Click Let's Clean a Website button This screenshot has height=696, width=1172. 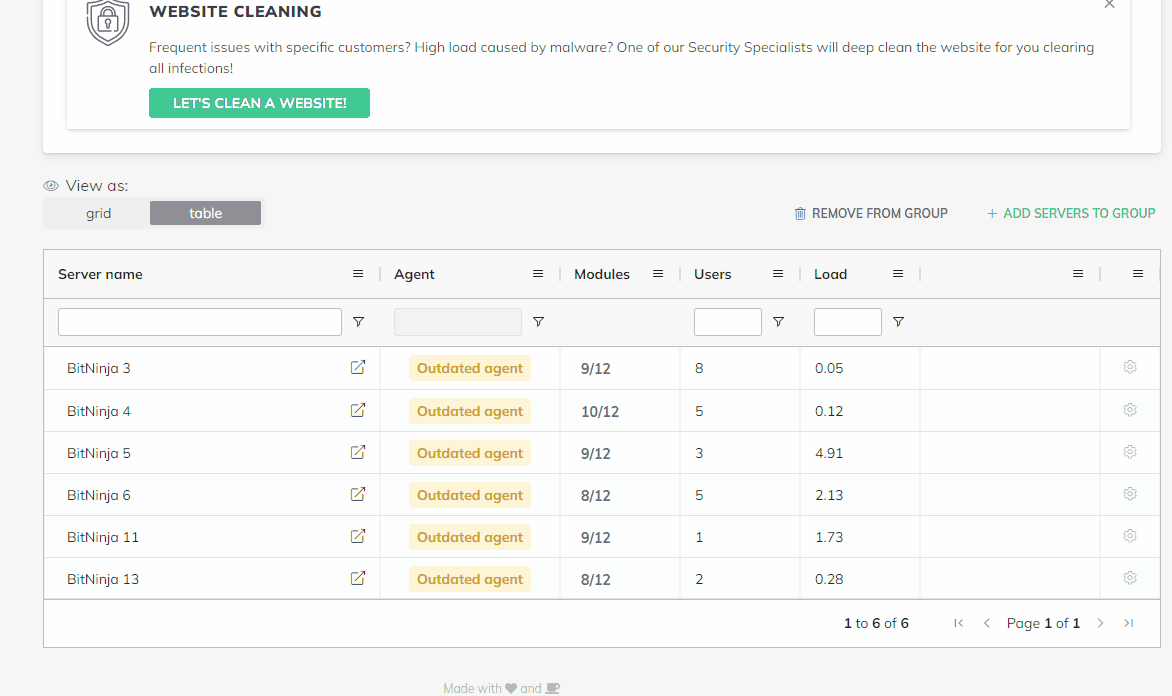[x=259, y=103]
